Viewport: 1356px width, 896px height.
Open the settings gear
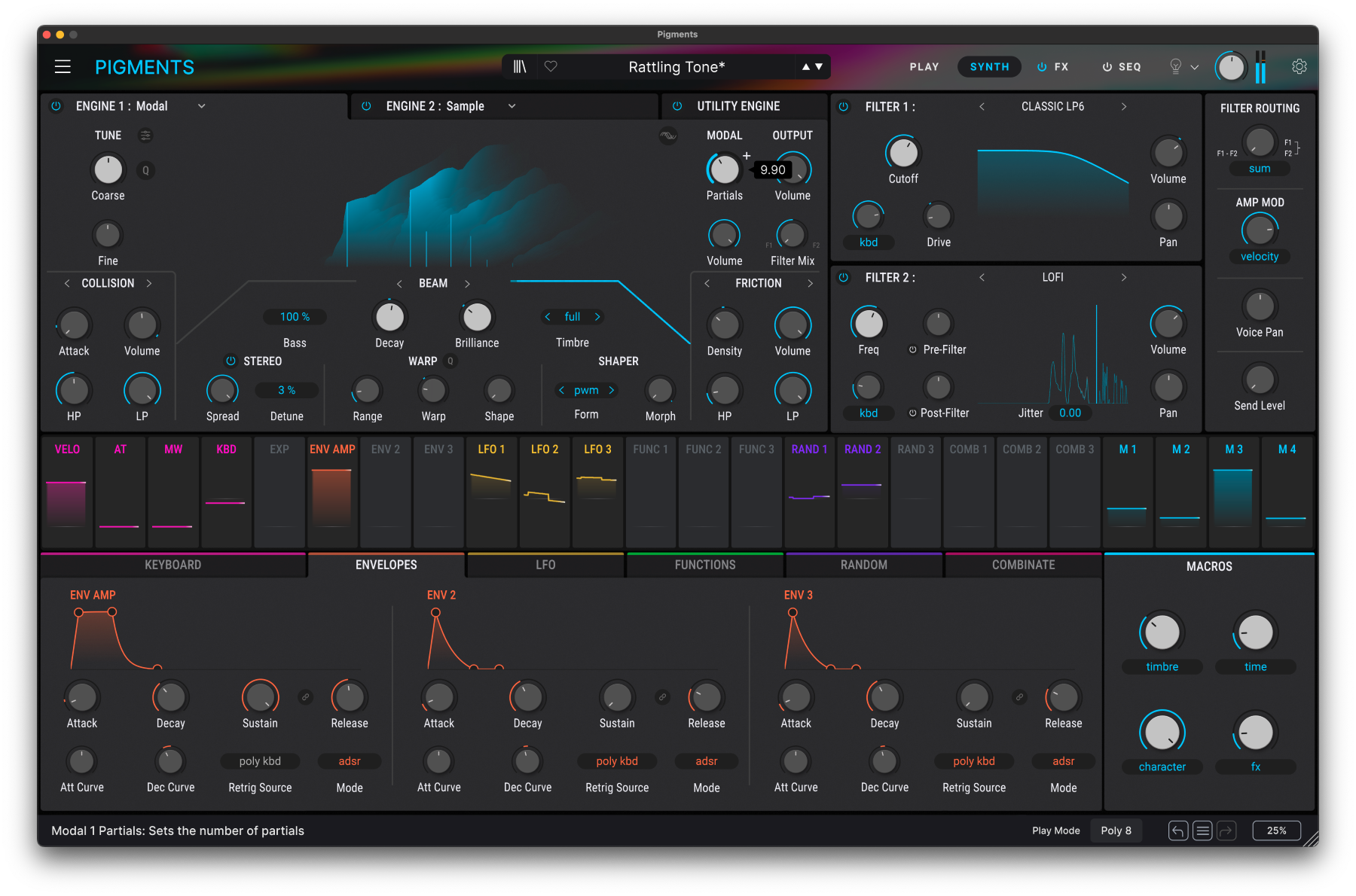pos(1299,67)
